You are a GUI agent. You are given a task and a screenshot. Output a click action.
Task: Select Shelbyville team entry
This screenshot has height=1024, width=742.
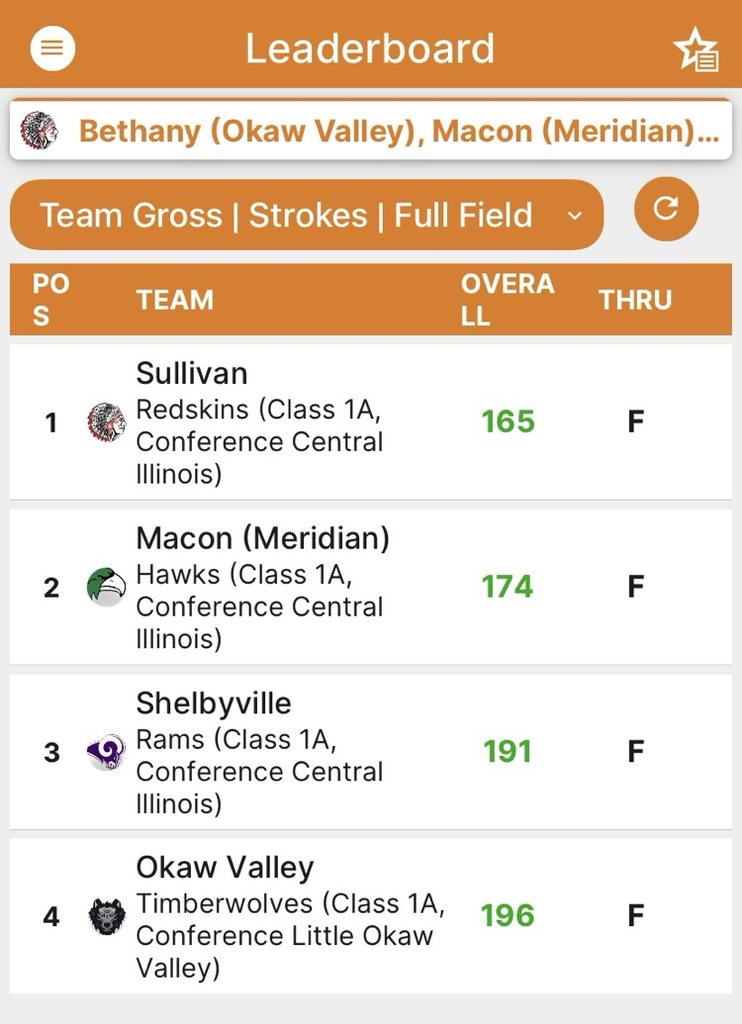[x=370, y=752]
